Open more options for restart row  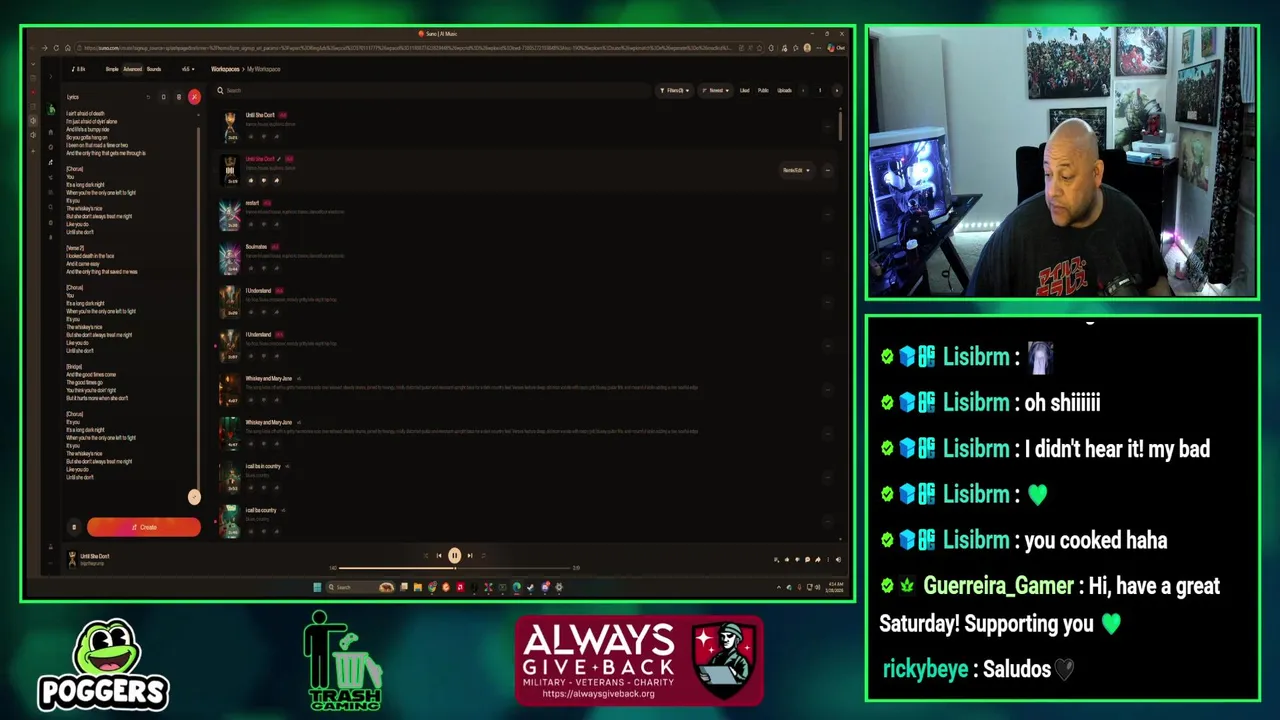pos(827,214)
